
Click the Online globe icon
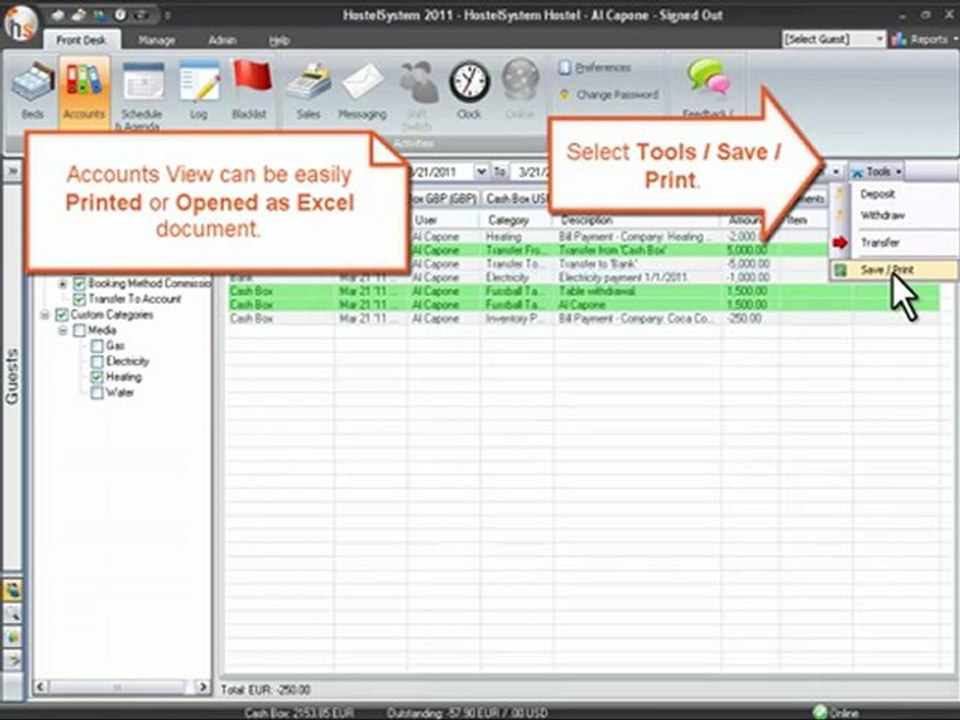click(520, 80)
